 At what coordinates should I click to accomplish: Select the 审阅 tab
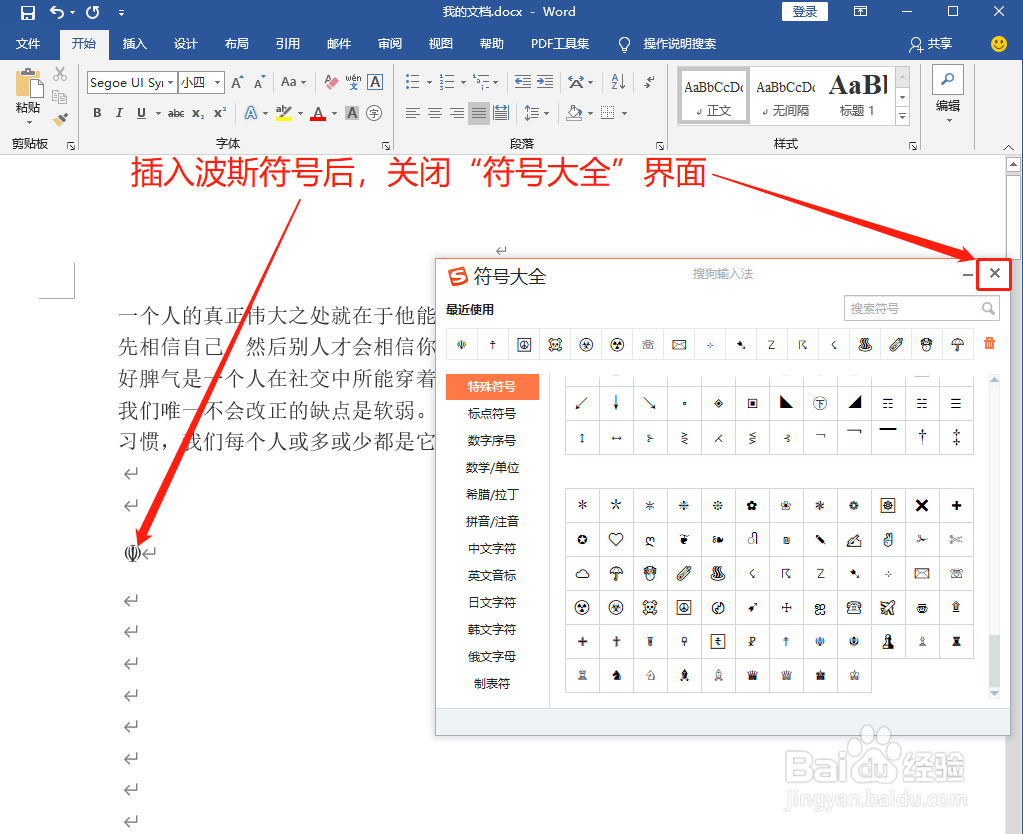pyautogui.click(x=389, y=44)
